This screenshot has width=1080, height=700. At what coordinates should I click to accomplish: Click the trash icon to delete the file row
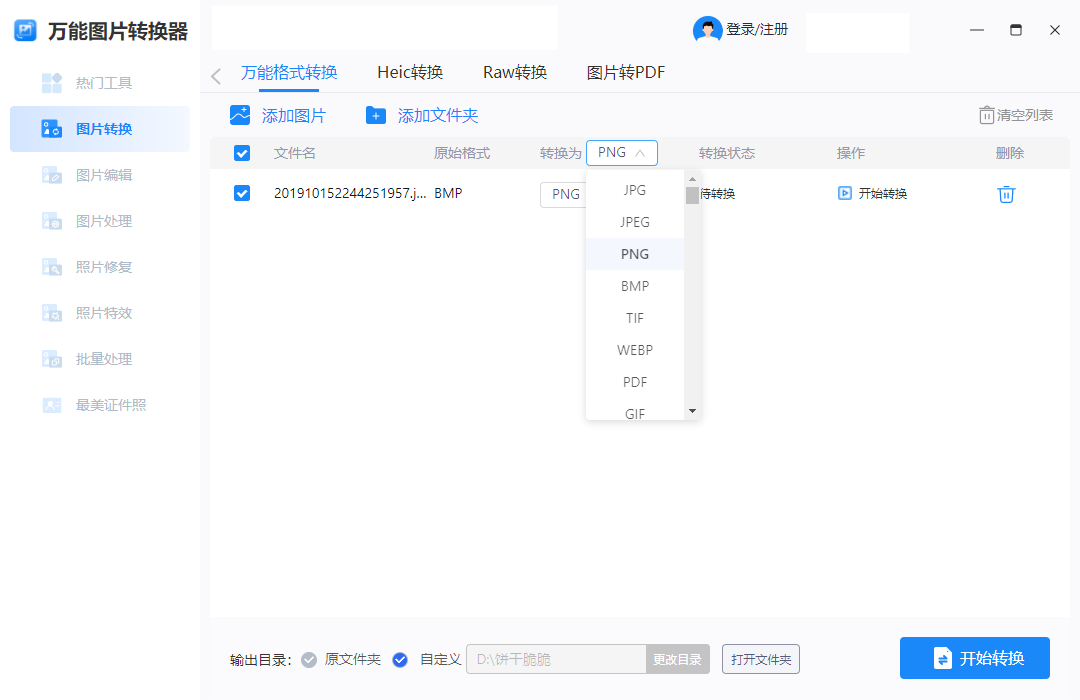[x=1006, y=194]
